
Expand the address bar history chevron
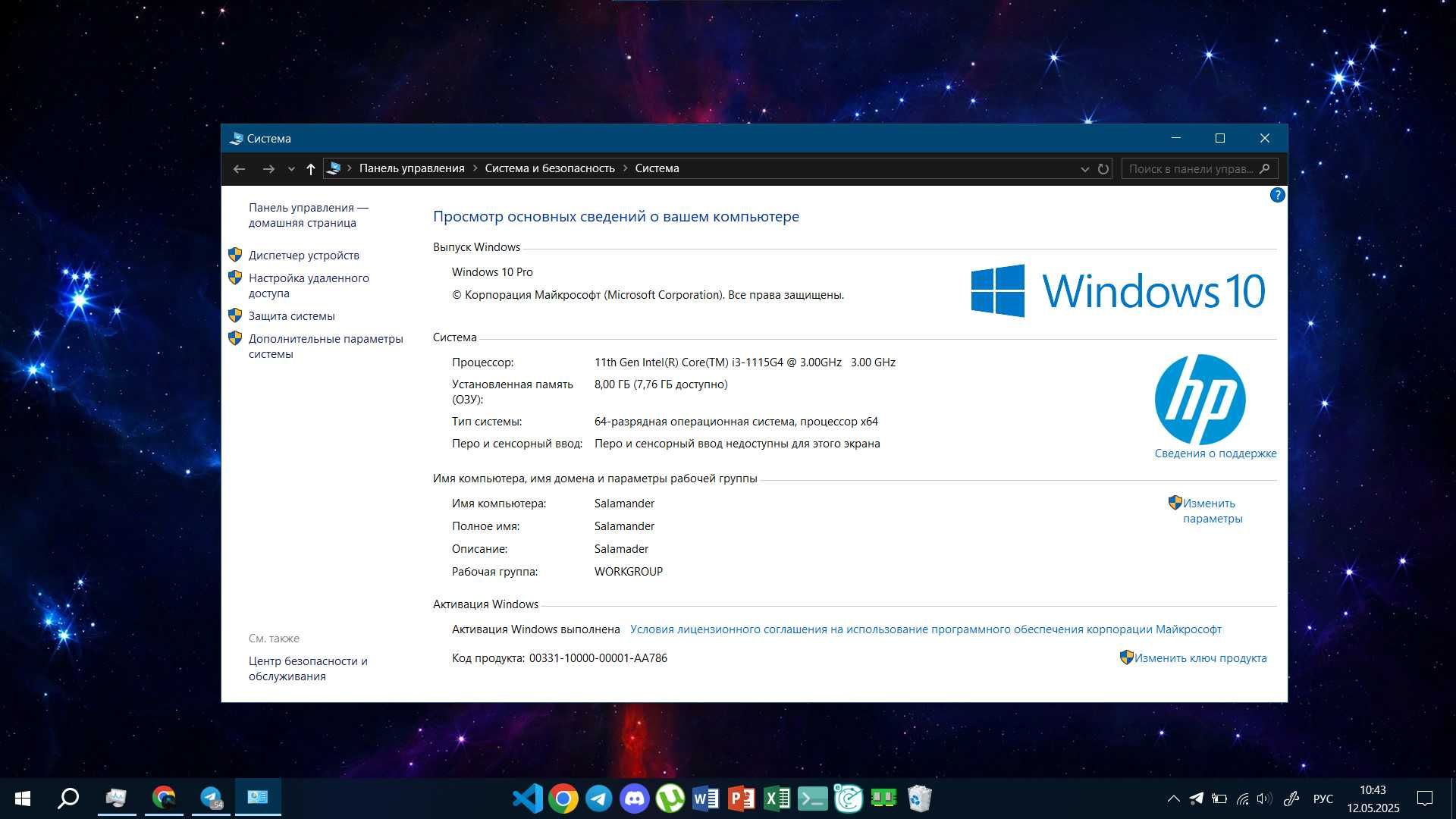pos(1084,169)
